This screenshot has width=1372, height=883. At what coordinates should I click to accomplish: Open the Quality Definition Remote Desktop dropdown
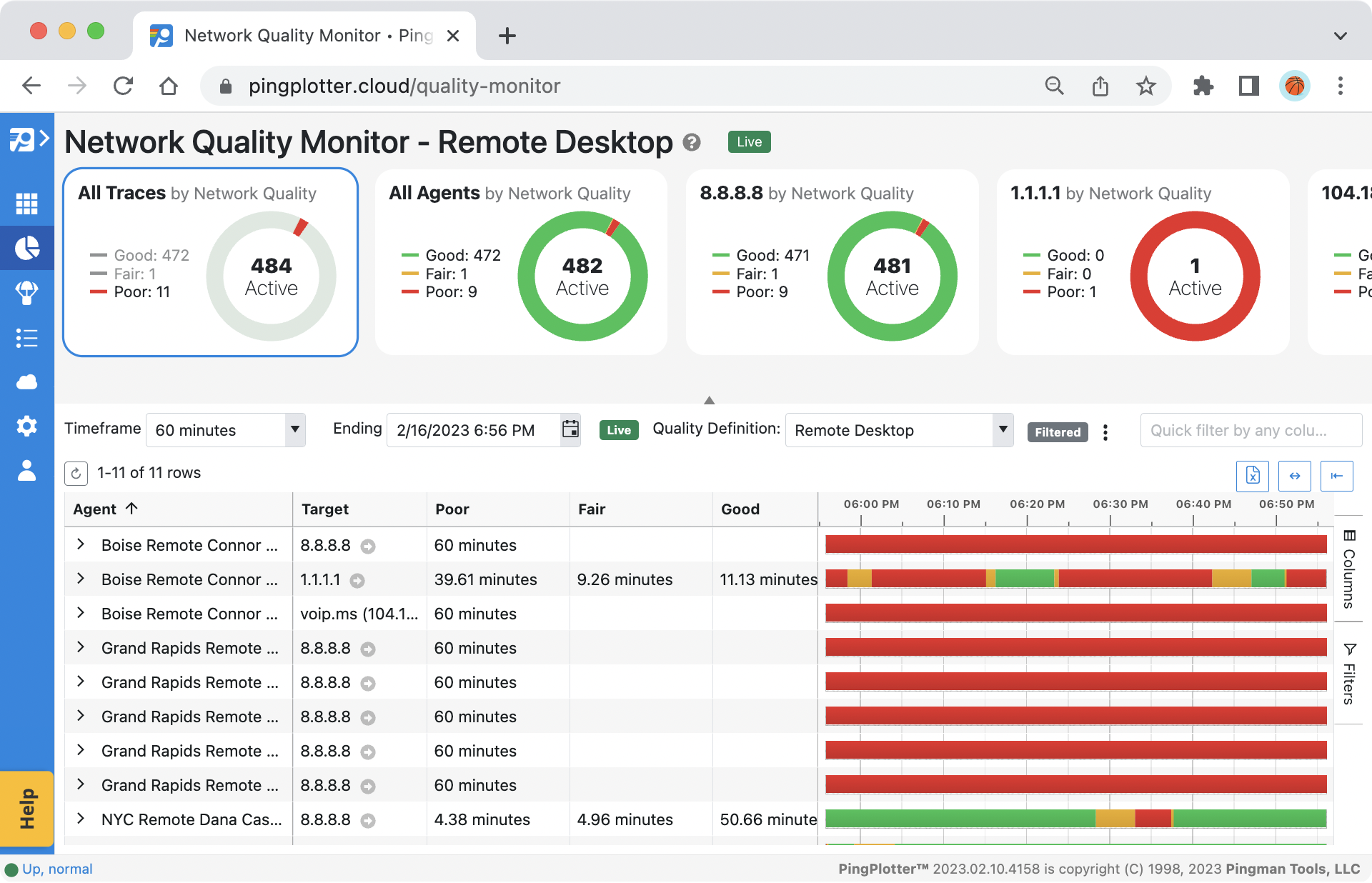pos(898,430)
